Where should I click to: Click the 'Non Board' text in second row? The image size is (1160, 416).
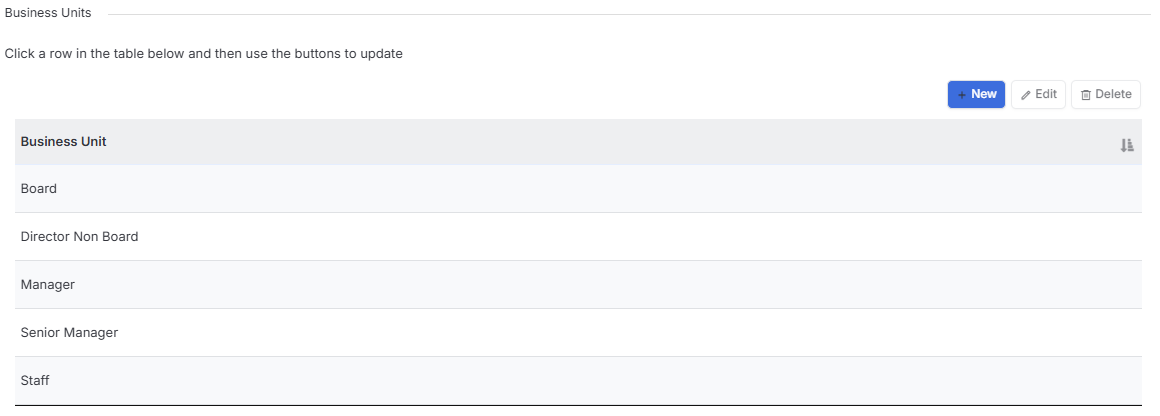[106, 237]
